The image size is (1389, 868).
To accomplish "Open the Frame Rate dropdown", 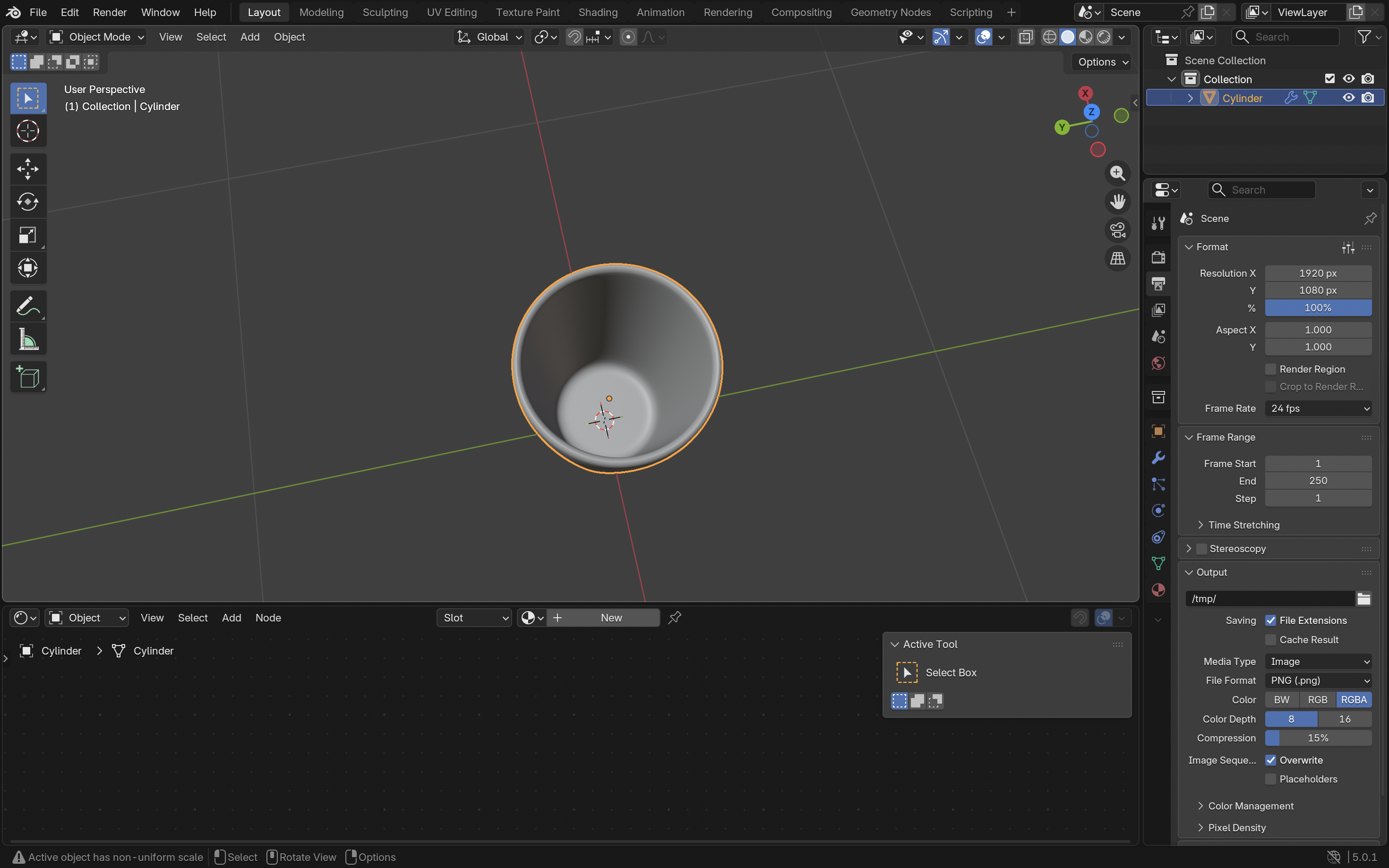I will coord(1318,408).
